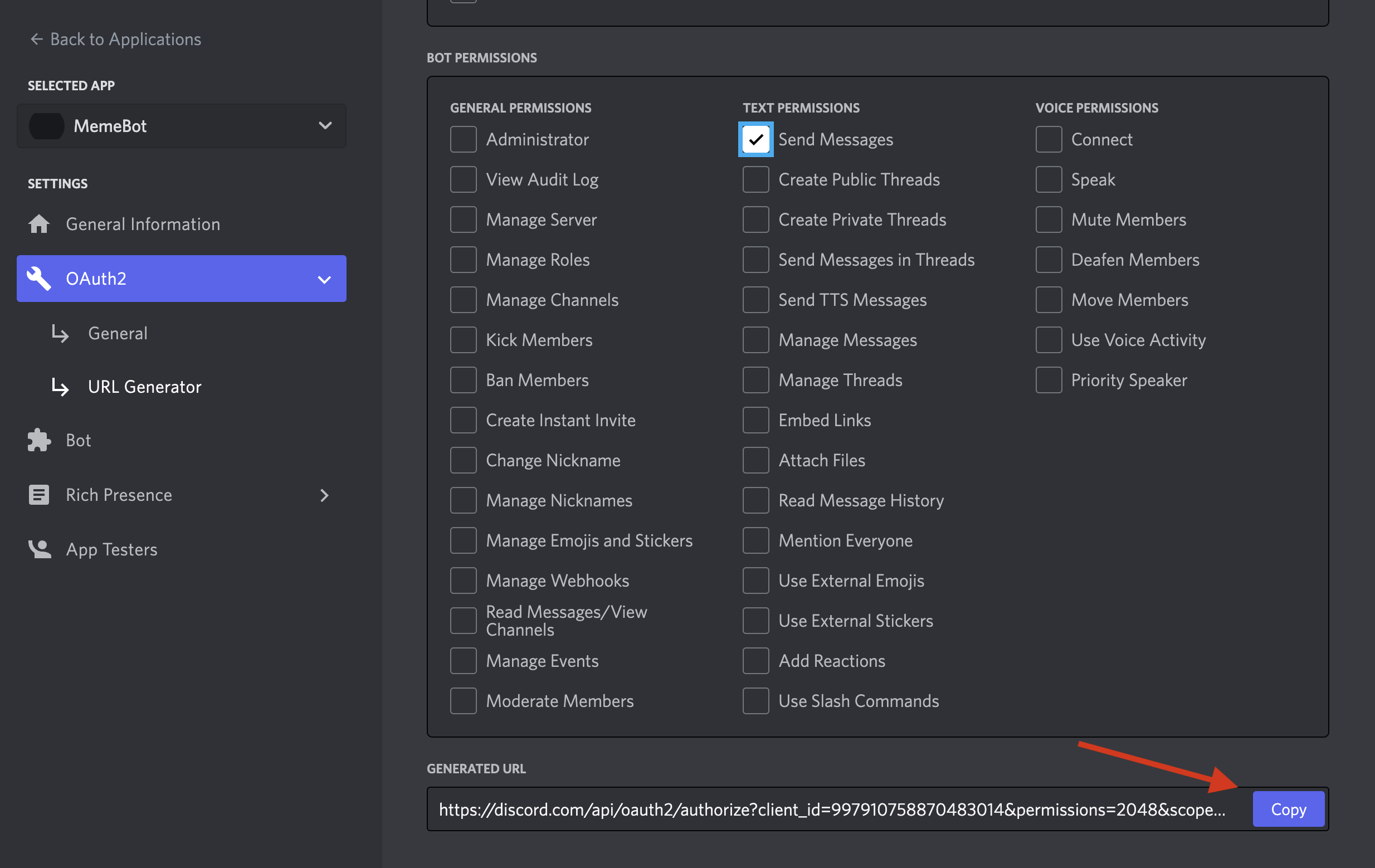Click the Back to Applications link
1375x868 pixels.
point(125,39)
